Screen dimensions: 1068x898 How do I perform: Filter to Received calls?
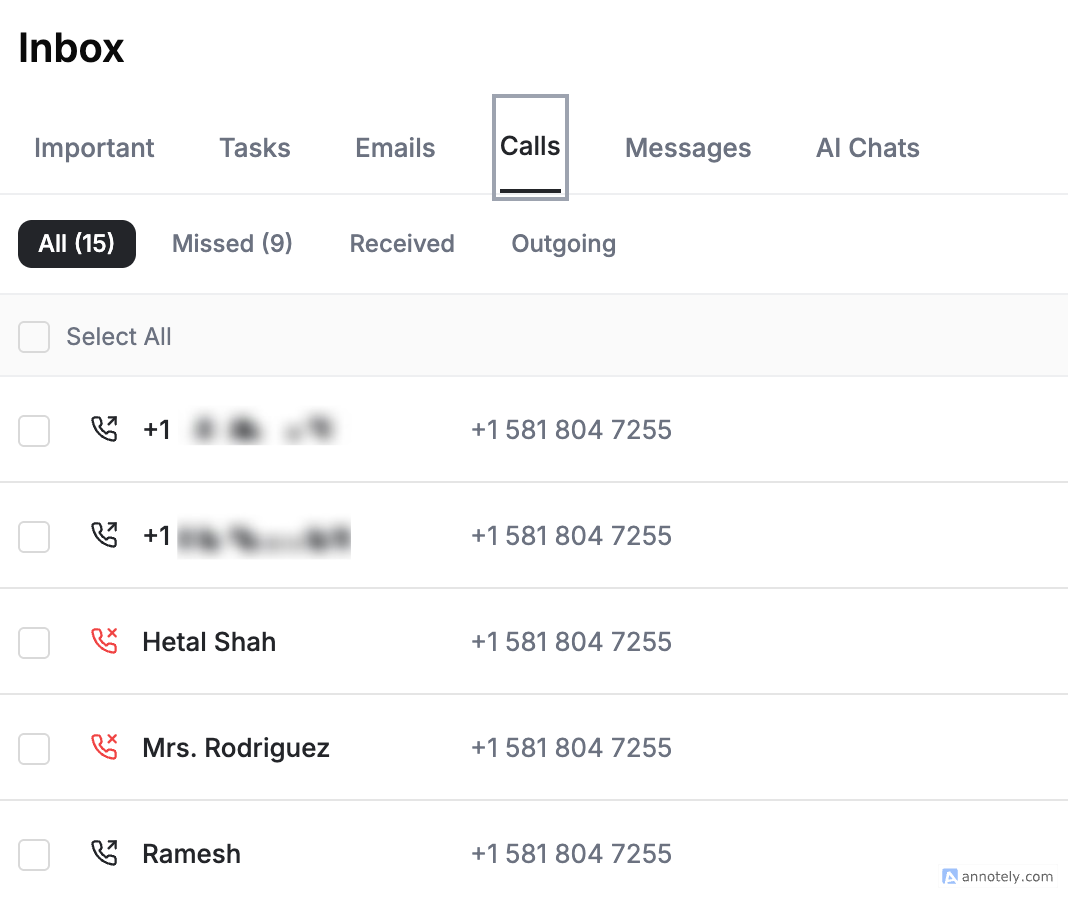(x=402, y=243)
